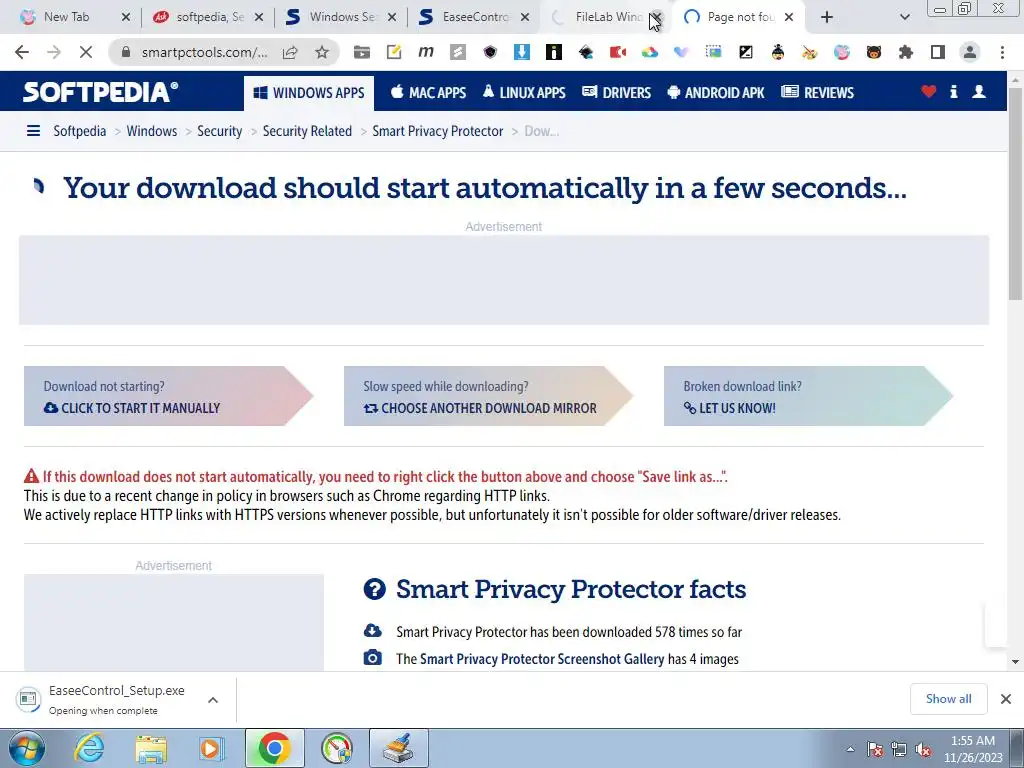Open the Extensions puzzle piece menu
Viewport: 1024px width, 768px height.
906,52
